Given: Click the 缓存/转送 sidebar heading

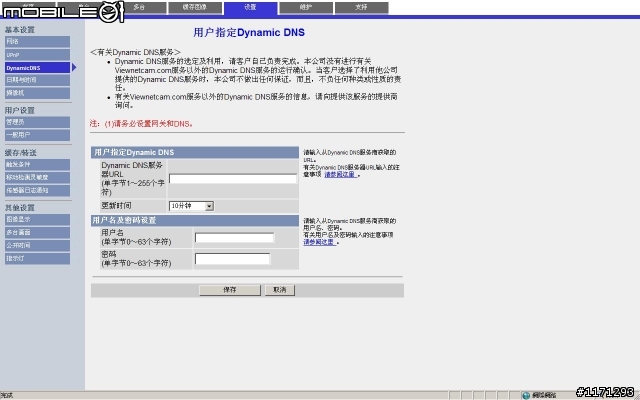Looking at the screenshot, I should (x=20, y=153).
